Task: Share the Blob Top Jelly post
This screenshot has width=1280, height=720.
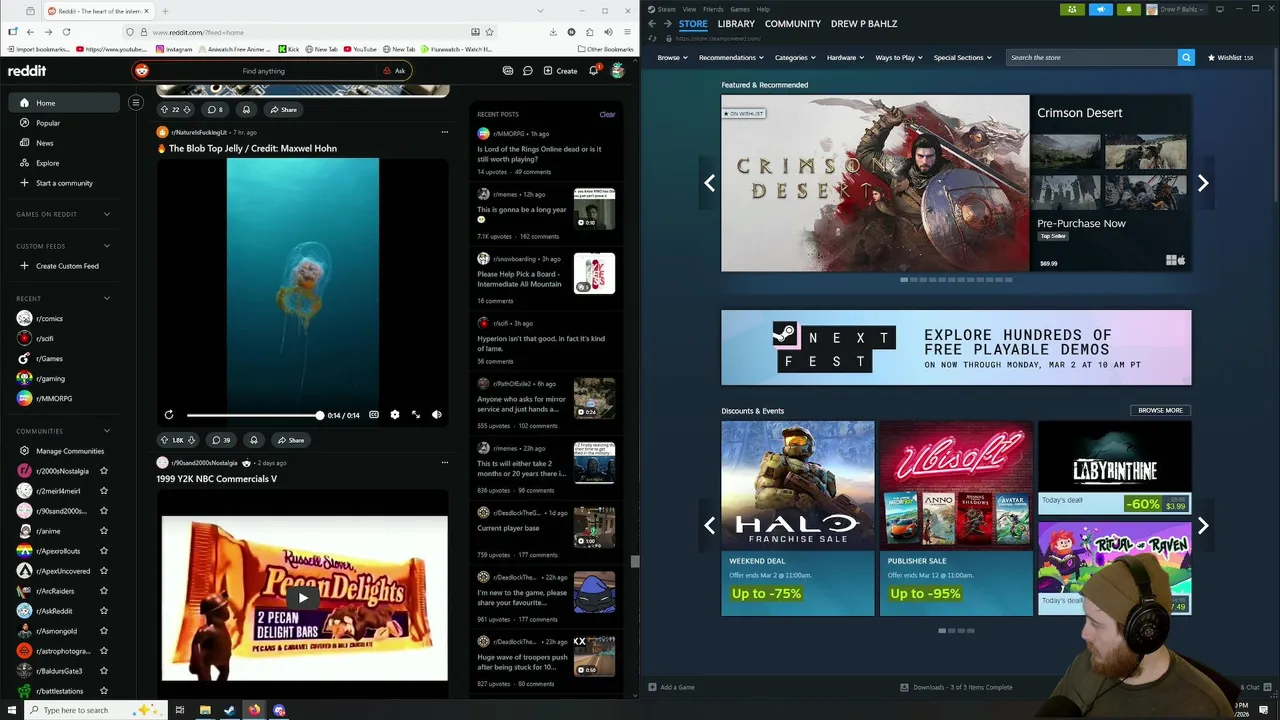Action: coord(291,440)
